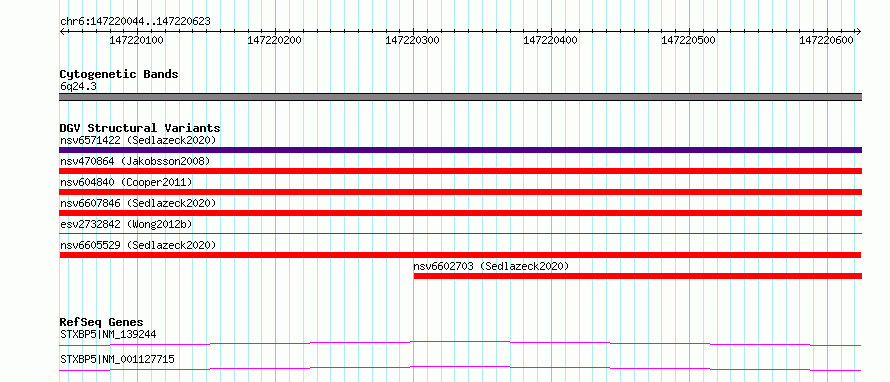Select the red bar under nsv604840
890x382 pixels.
[x=460, y=192]
